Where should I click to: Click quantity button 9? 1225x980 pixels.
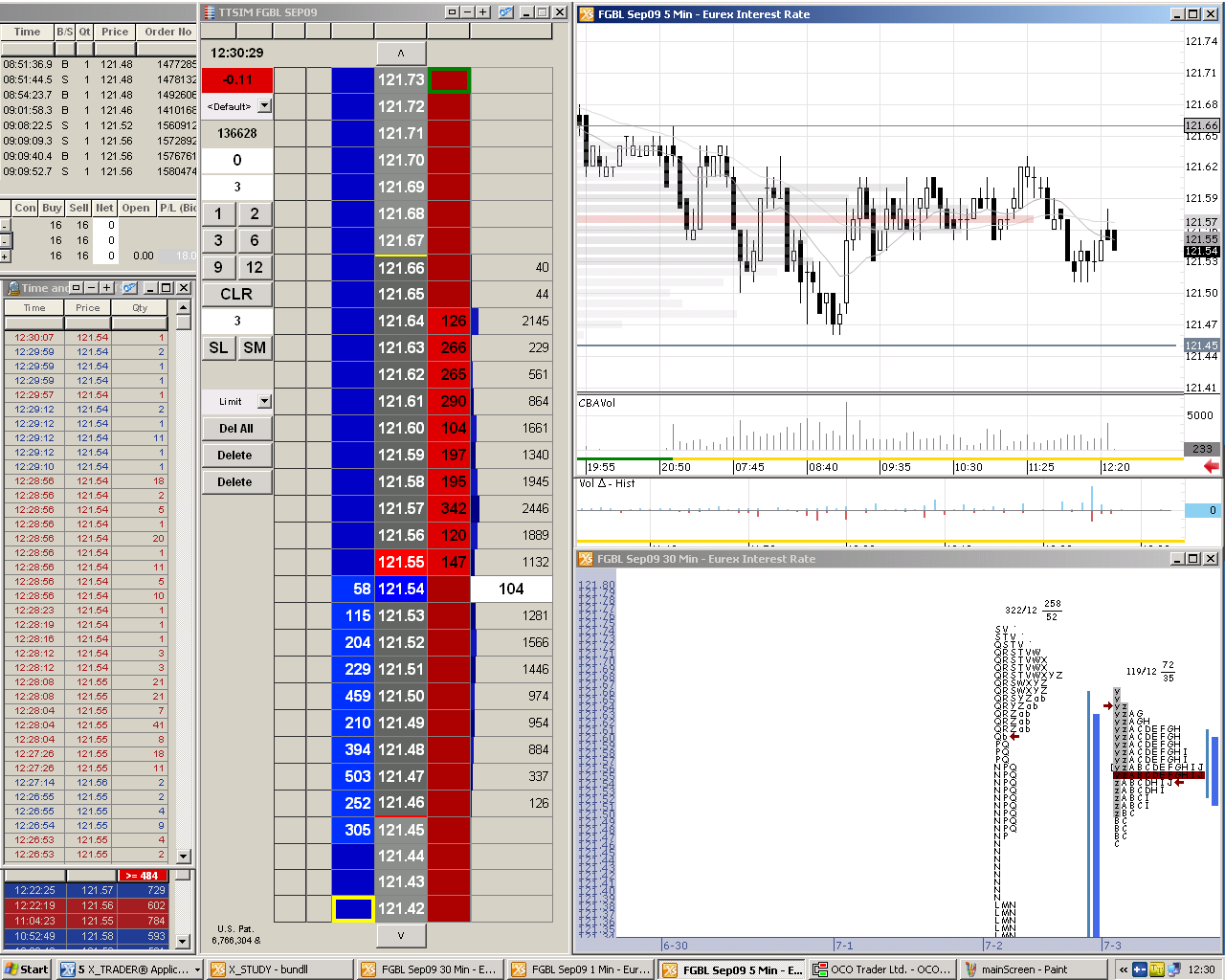[218, 267]
